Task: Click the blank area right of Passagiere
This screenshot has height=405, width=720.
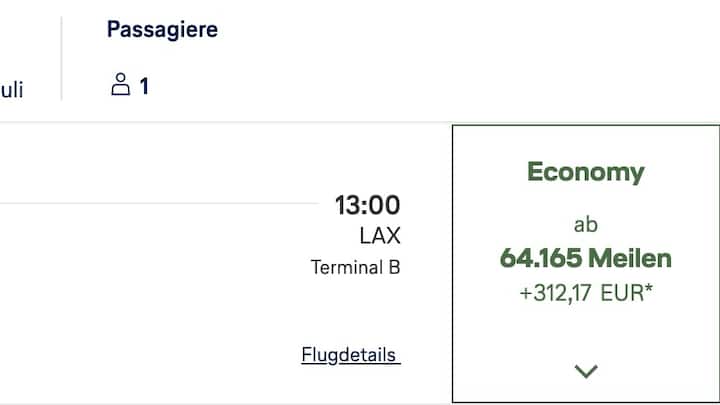Action: click(459, 55)
